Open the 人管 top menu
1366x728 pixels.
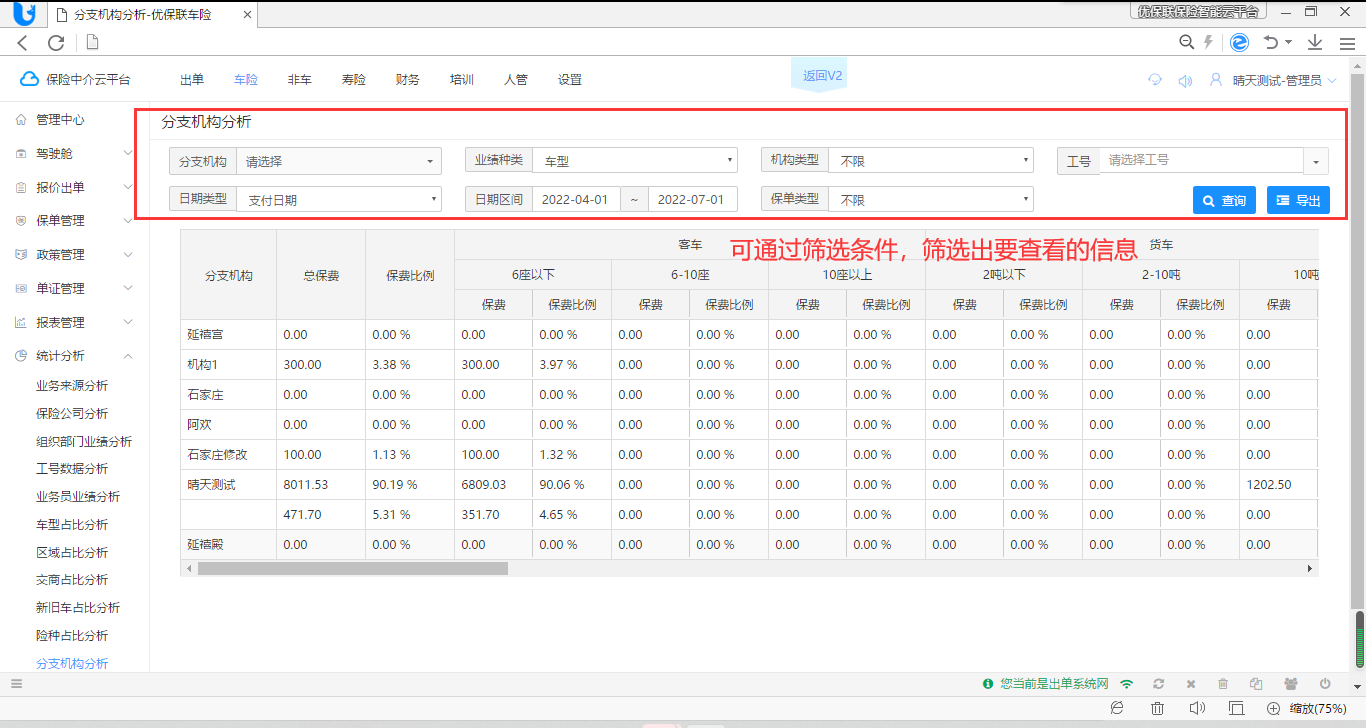point(516,80)
